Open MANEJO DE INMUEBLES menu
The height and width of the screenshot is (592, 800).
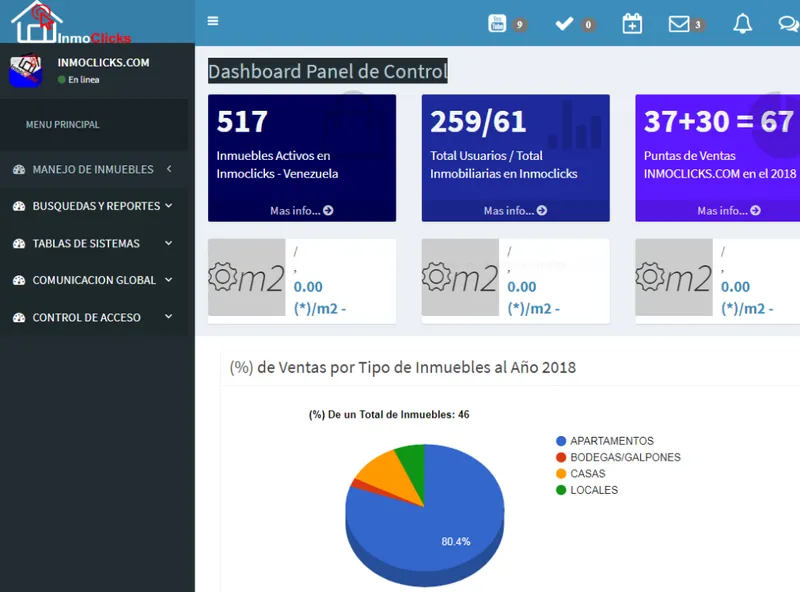(94, 169)
